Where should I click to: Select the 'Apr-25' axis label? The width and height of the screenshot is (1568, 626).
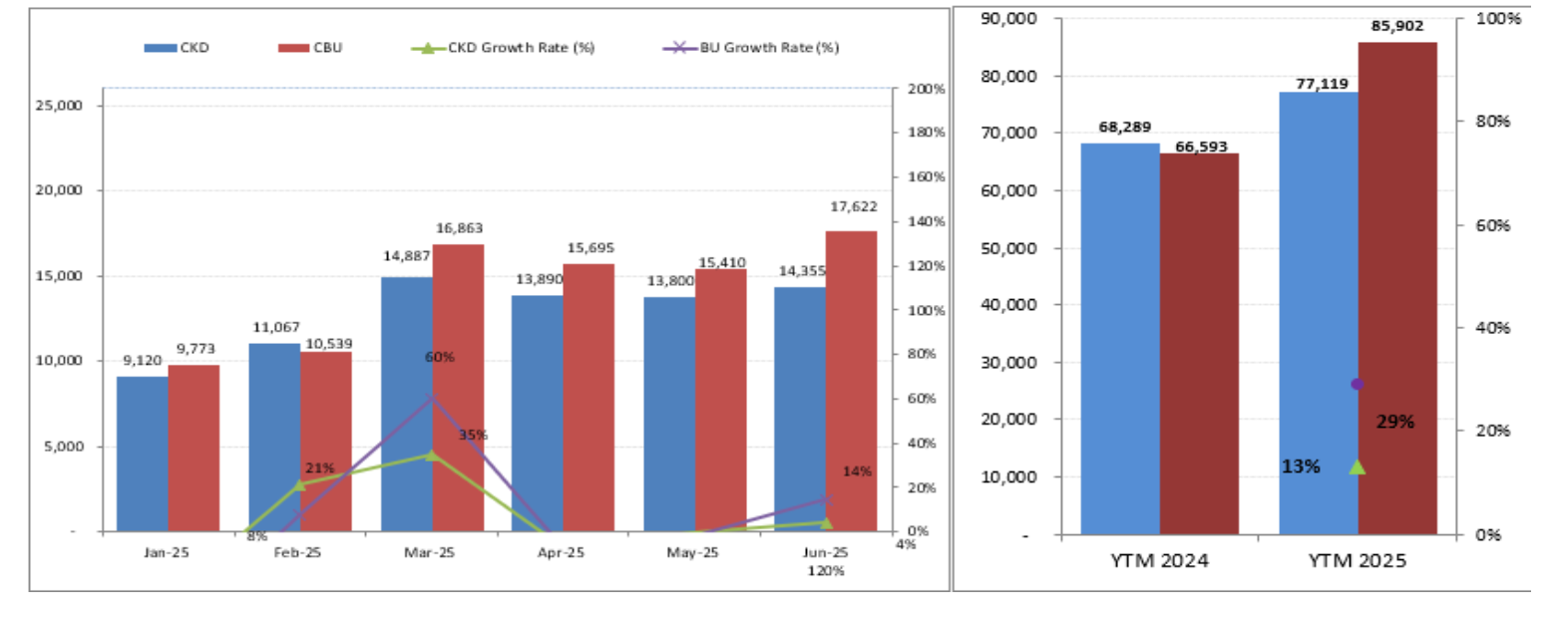[x=561, y=552]
